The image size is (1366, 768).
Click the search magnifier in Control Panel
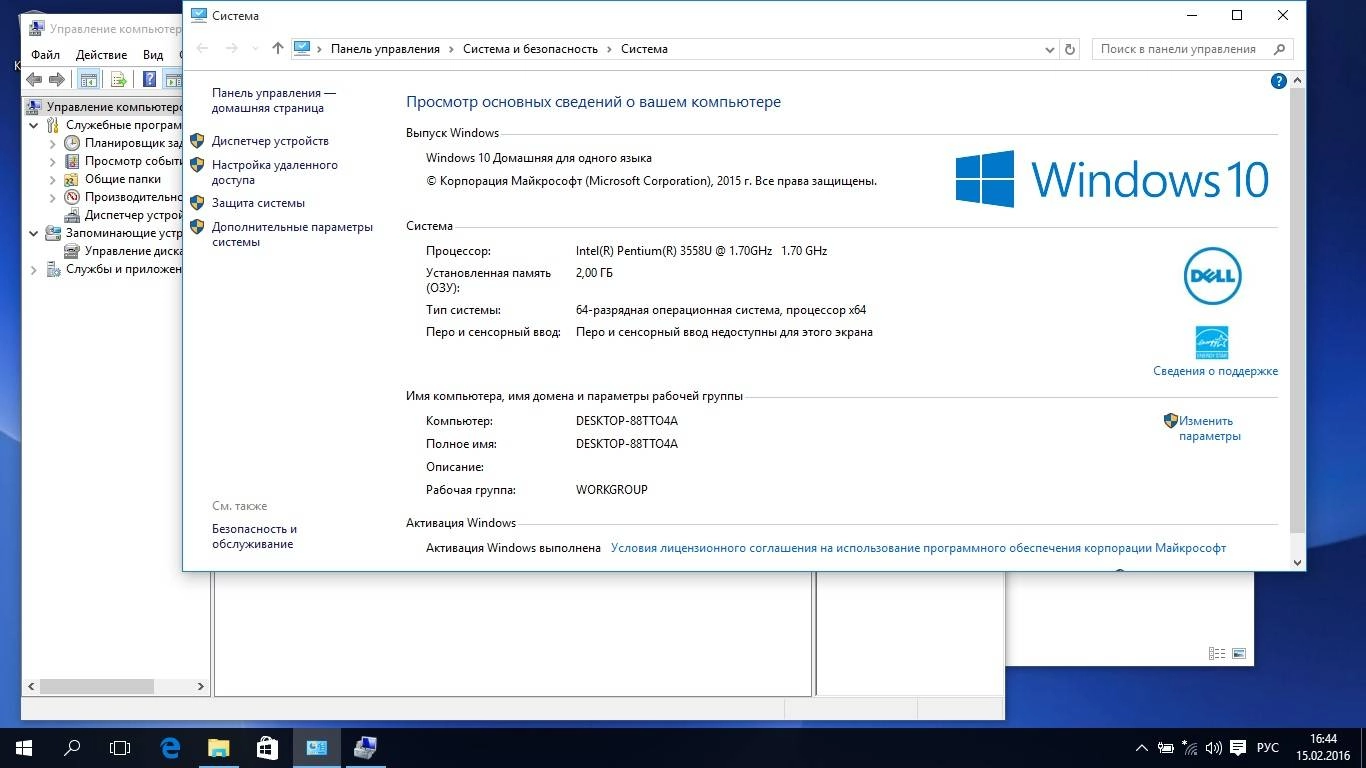tap(1279, 49)
